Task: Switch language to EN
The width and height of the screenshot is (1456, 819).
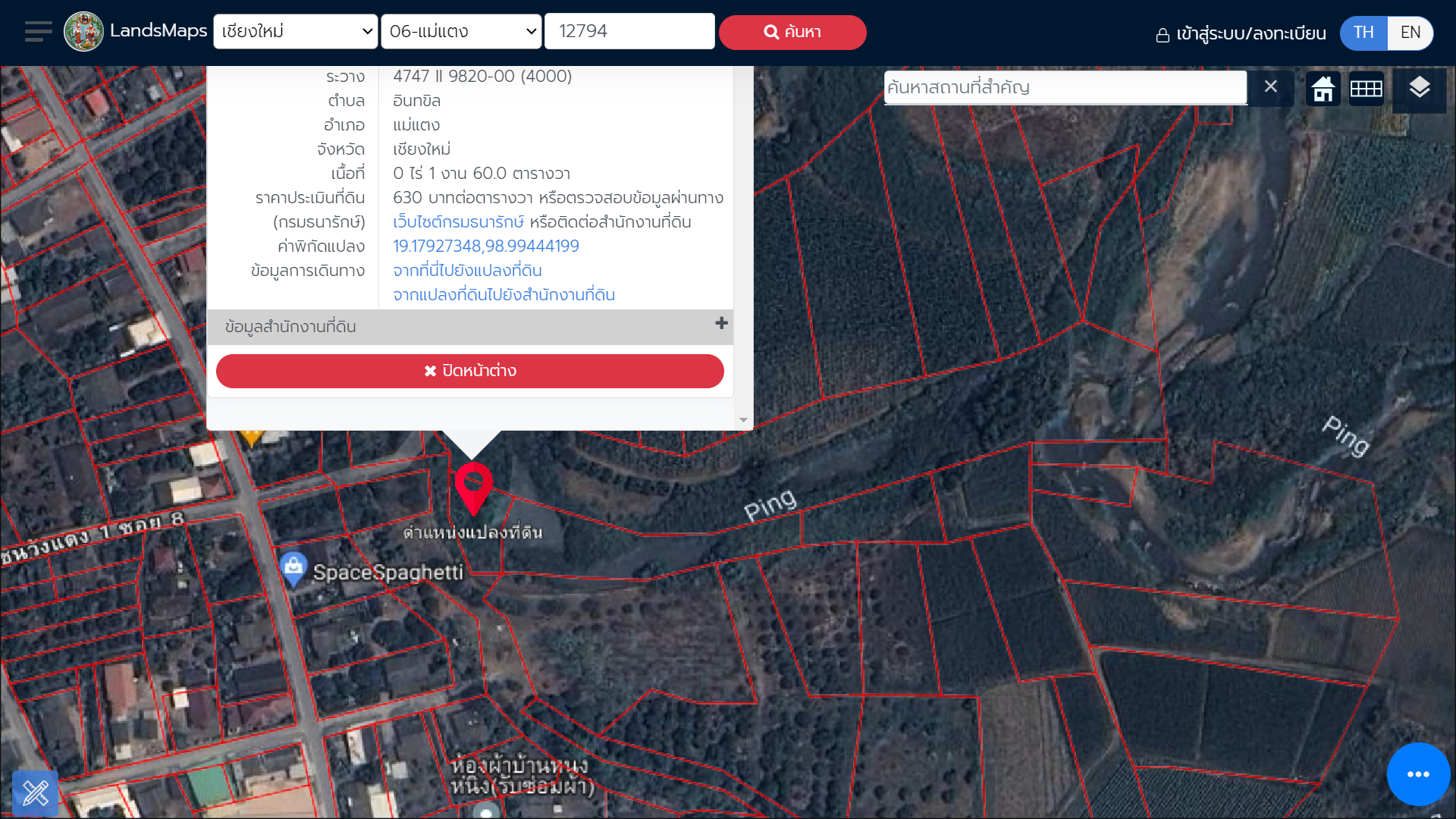Action: coord(1410,33)
